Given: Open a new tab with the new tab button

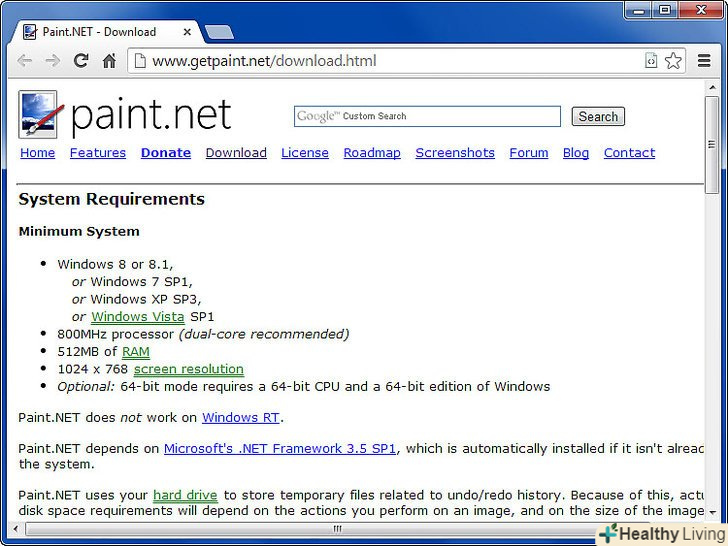Looking at the screenshot, I should (x=219, y=32).
